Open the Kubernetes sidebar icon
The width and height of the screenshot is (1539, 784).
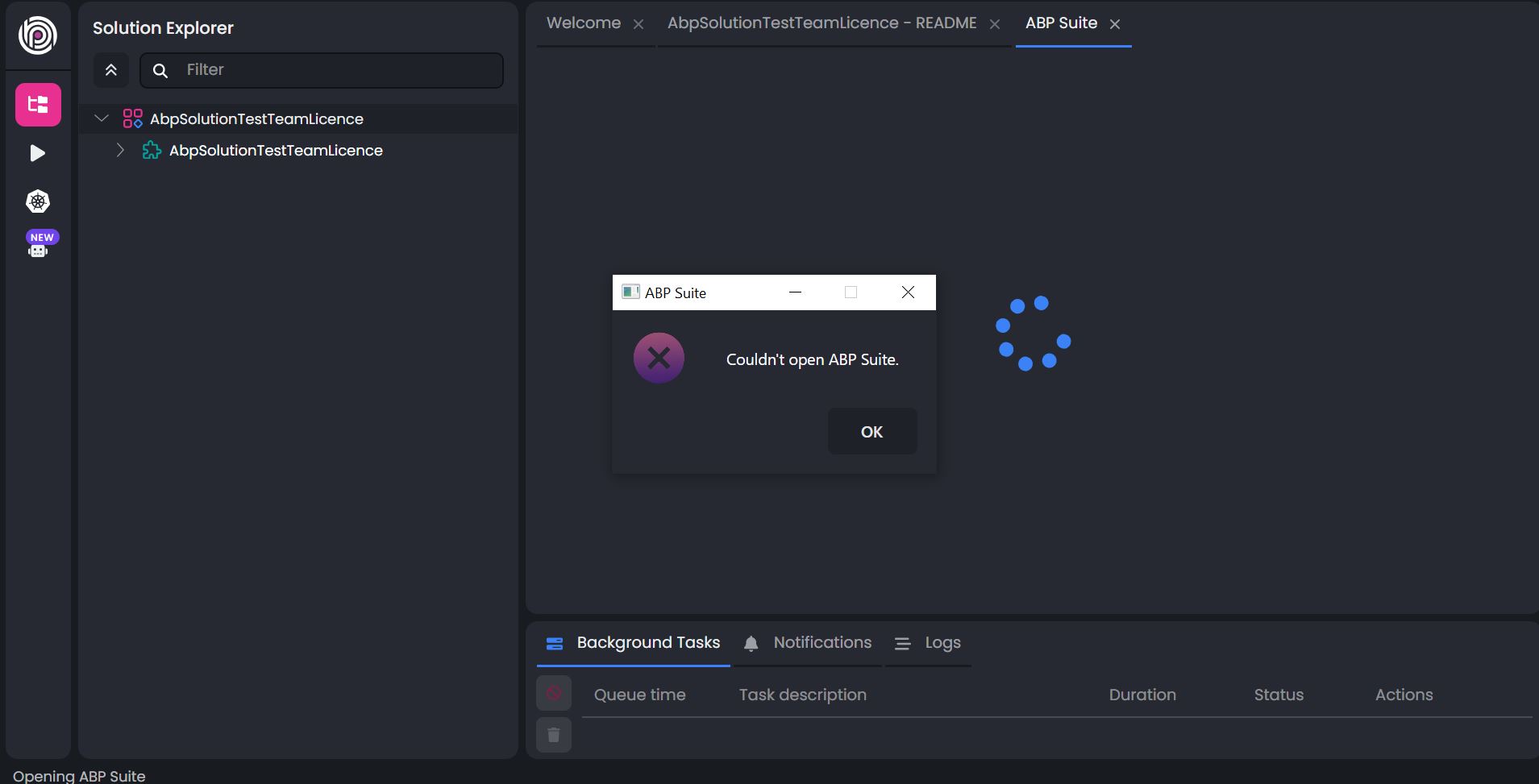38,201
